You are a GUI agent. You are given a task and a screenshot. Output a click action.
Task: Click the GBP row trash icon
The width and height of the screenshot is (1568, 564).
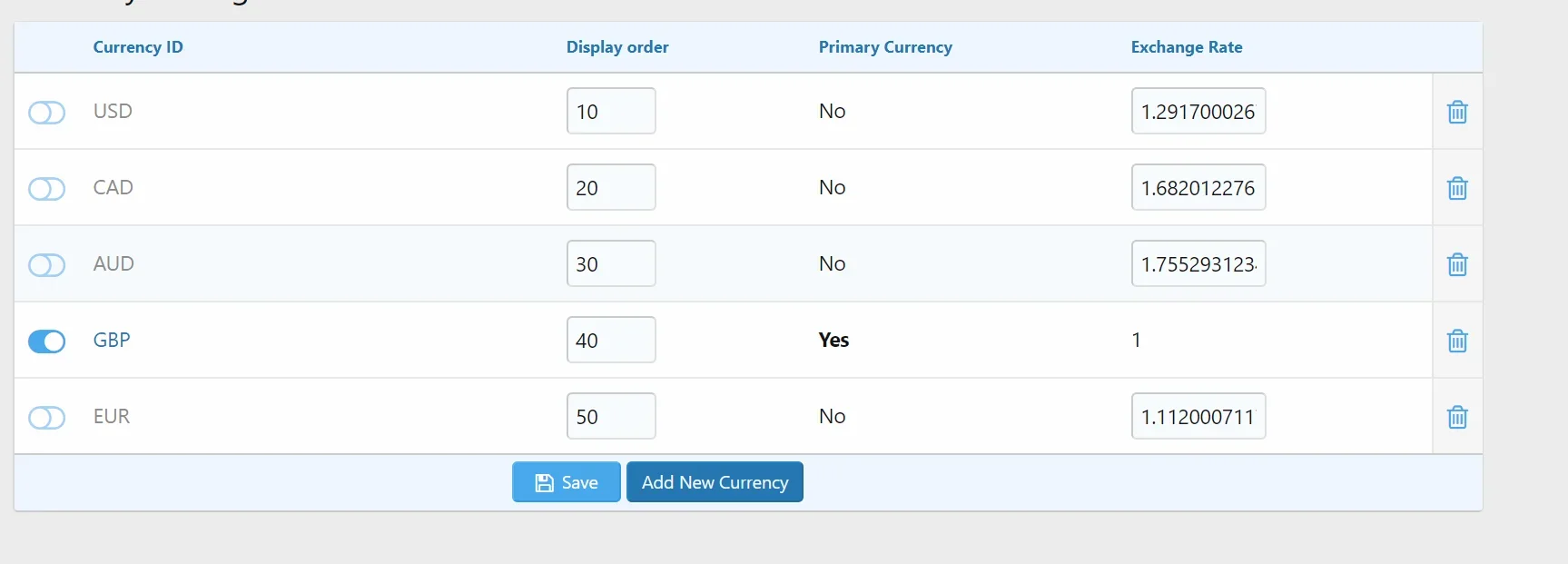pyautogui.click(x=1457, y=341)
